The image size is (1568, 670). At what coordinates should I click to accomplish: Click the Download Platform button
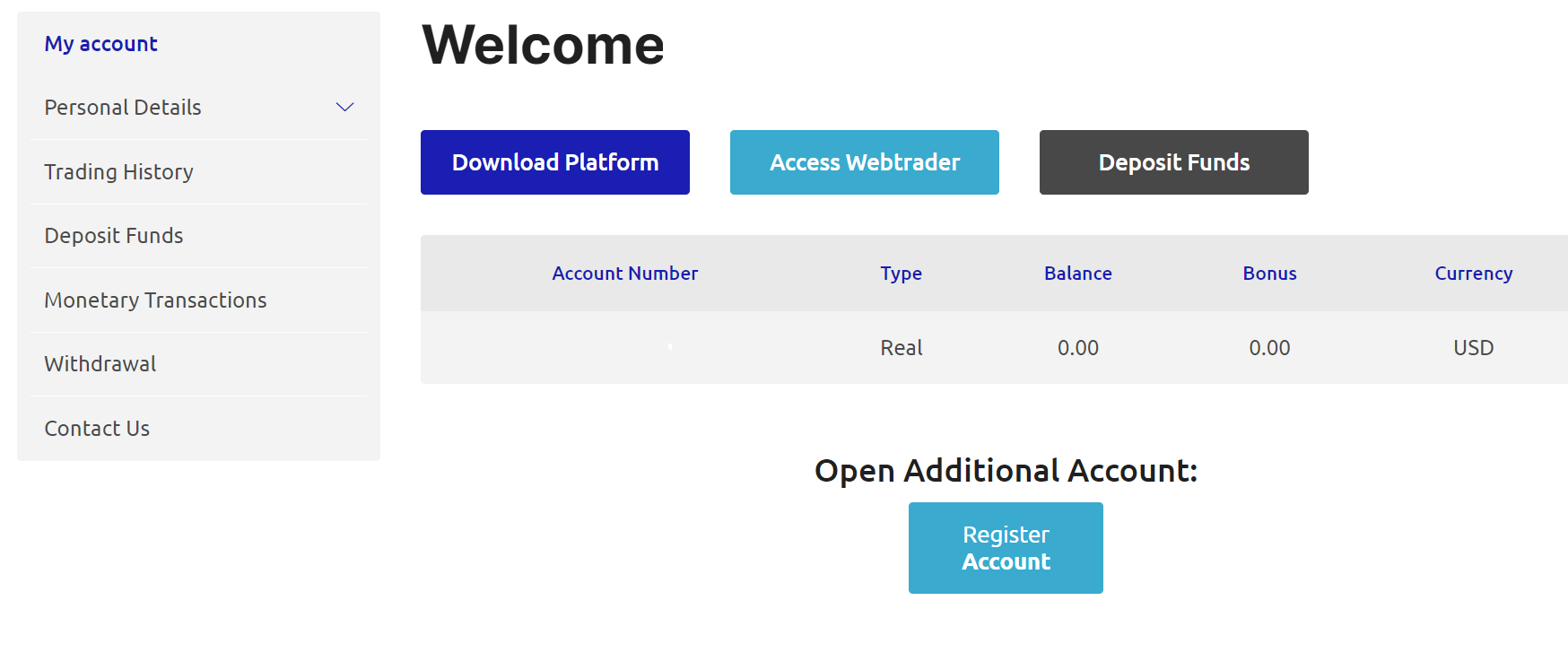point(555,162)
